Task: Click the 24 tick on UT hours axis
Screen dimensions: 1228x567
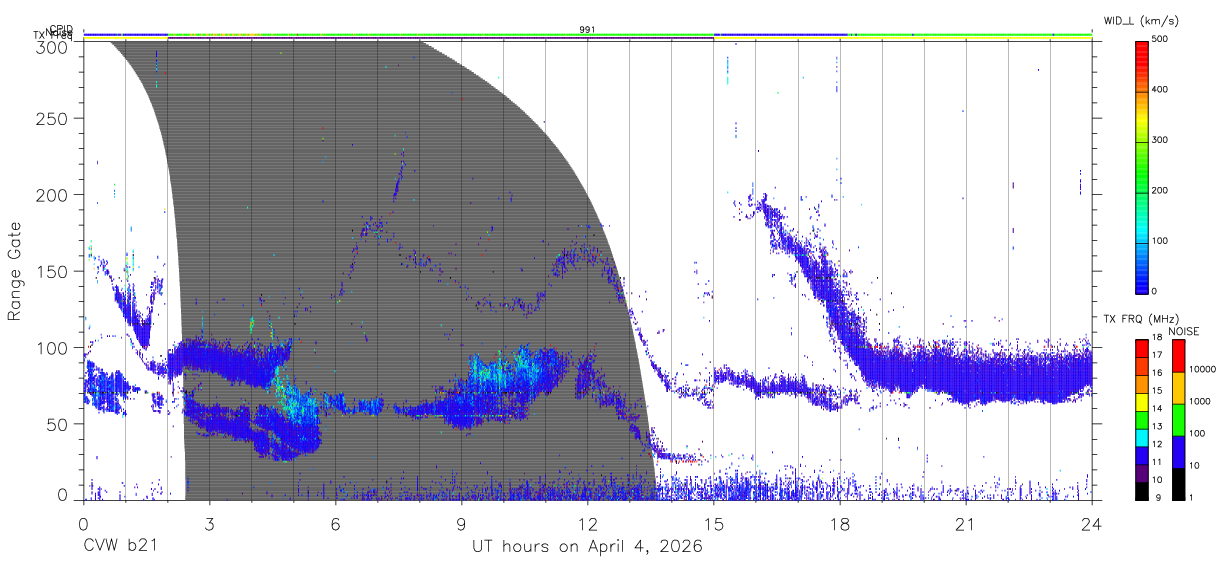Action: point(1092,523)
